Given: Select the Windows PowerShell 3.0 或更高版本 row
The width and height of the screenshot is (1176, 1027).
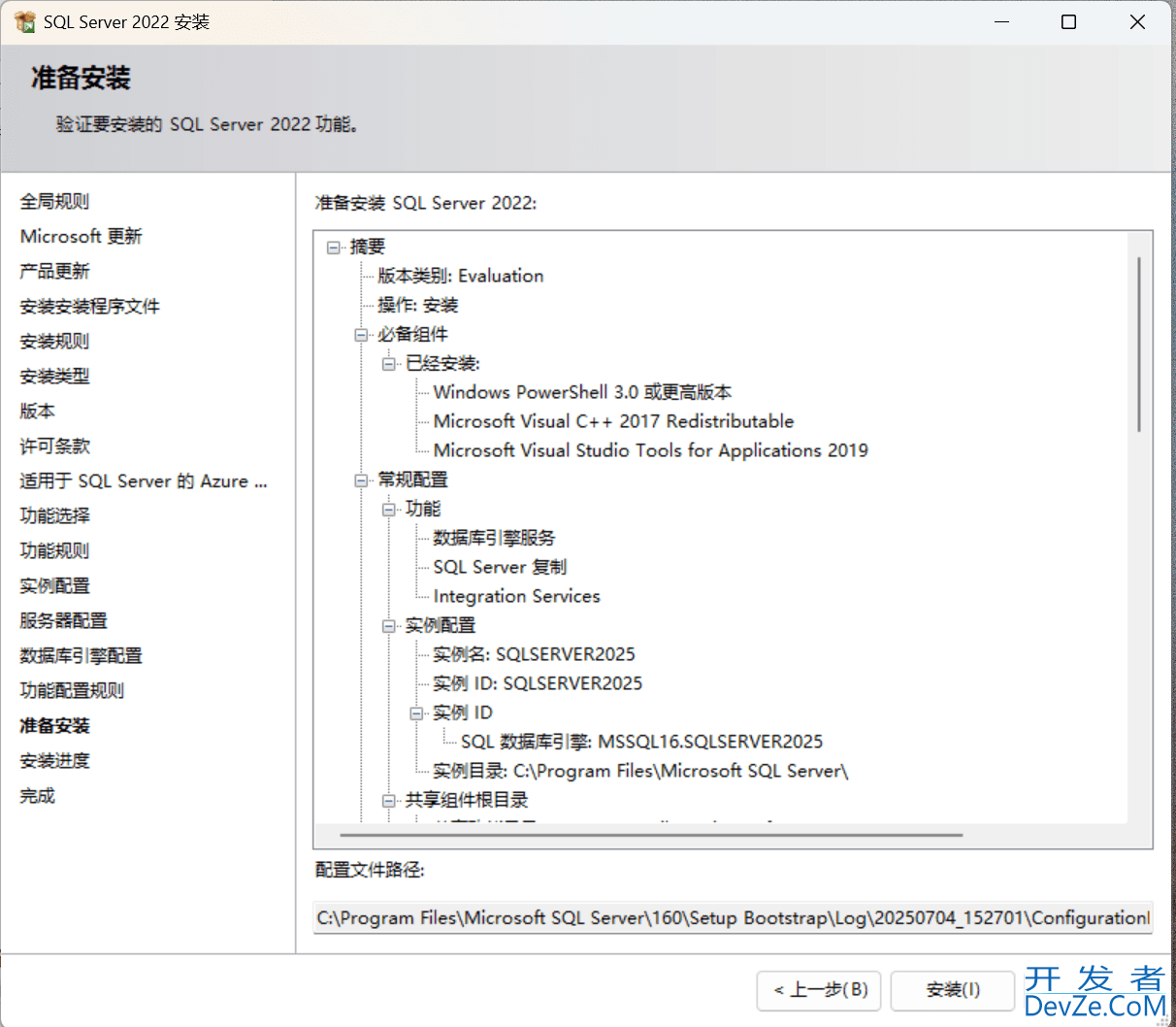Looking at the screenshot, I should tap(582, 392).
